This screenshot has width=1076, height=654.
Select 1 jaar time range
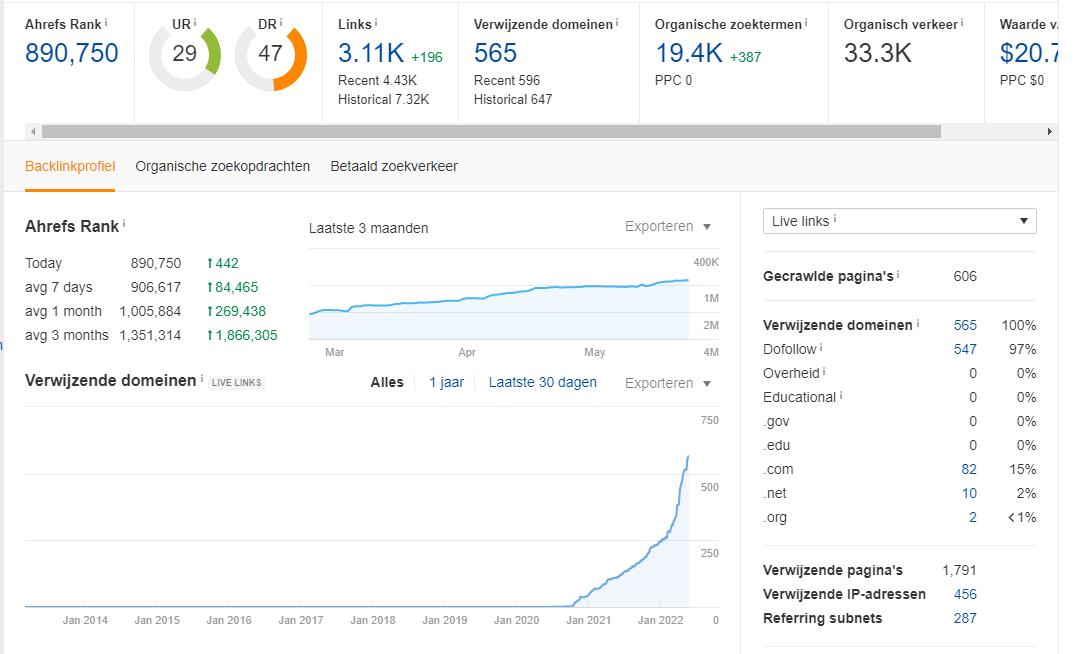click(447, 382)
